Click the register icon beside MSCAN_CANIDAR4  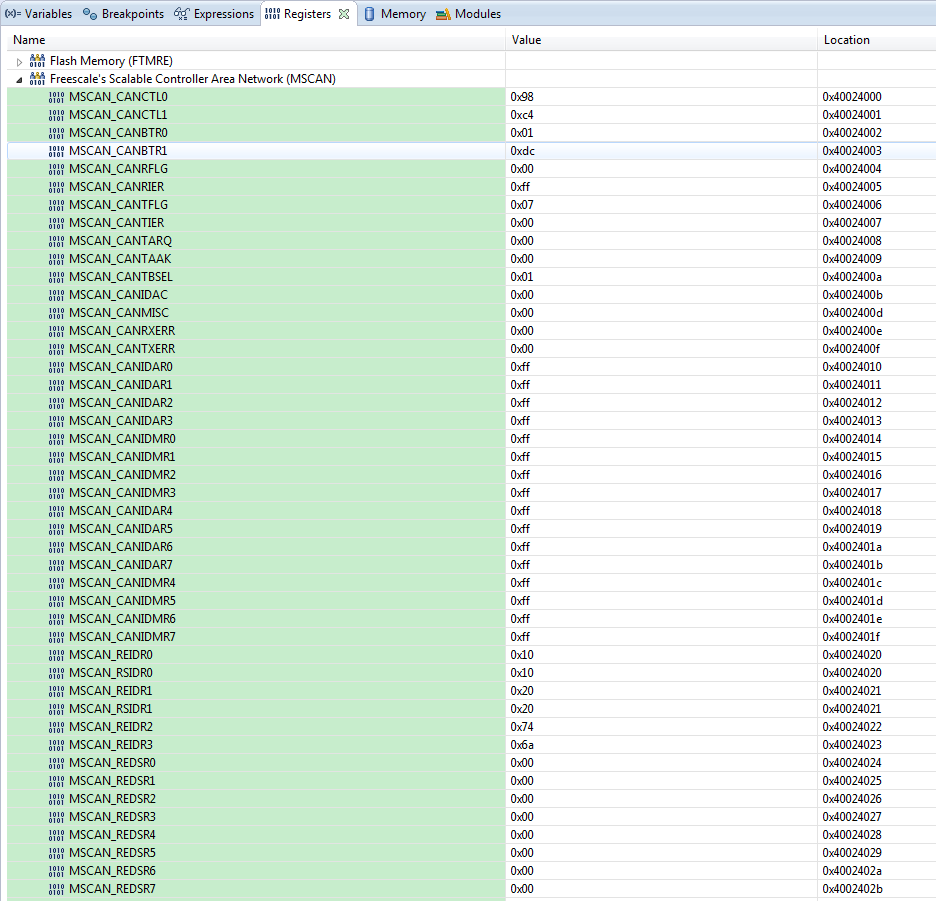[x=56, y=511]
